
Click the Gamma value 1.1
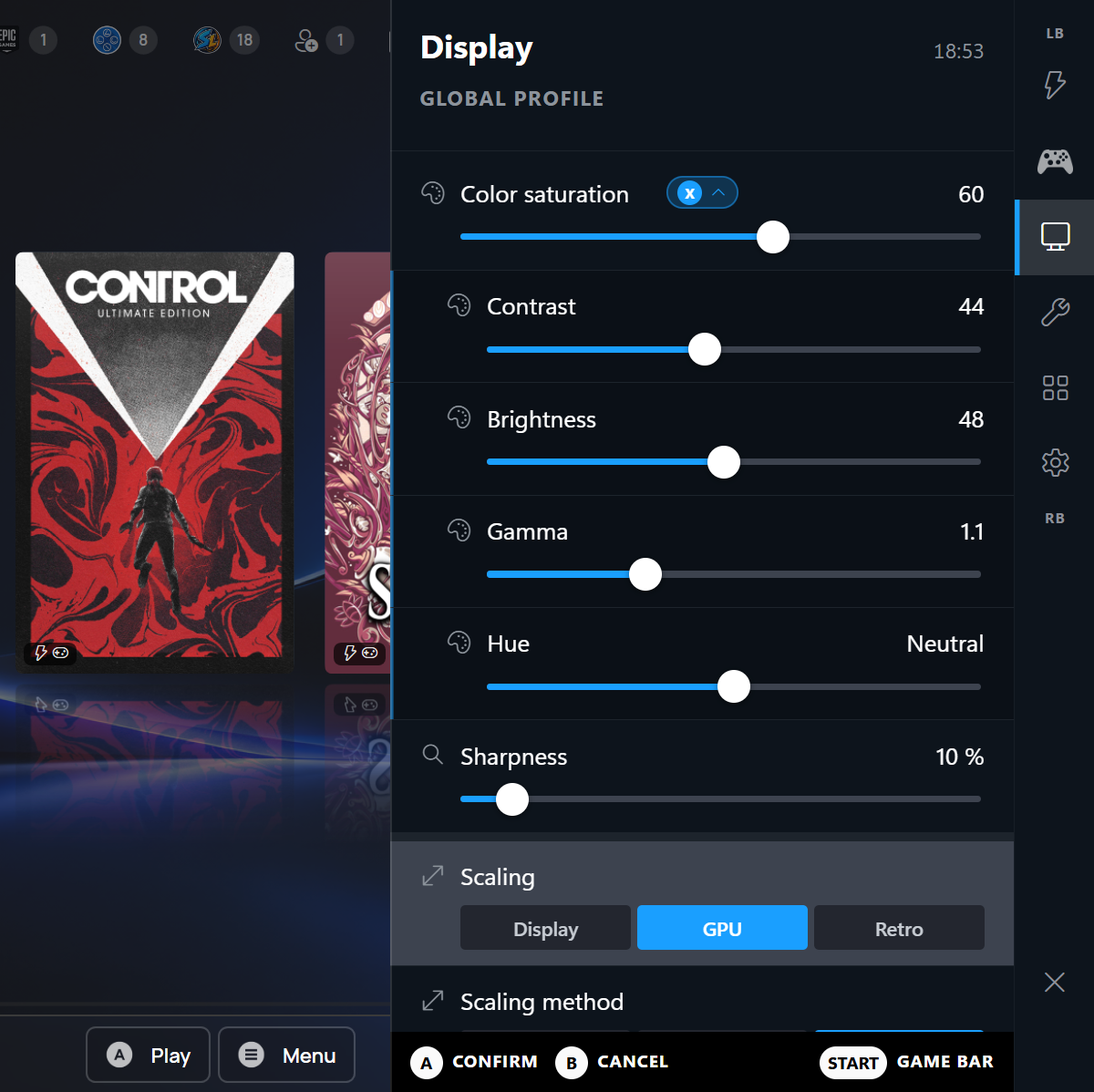pyautogui.click(x=972, y=531)
